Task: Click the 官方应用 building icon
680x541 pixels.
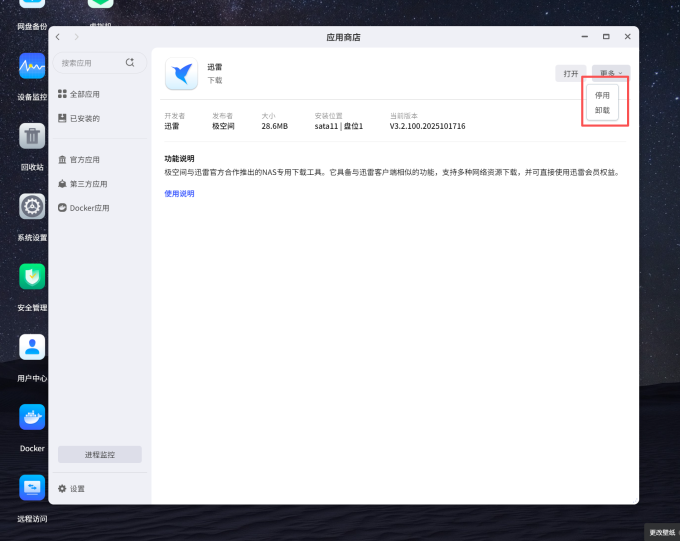Action: [x=62, y=160]
